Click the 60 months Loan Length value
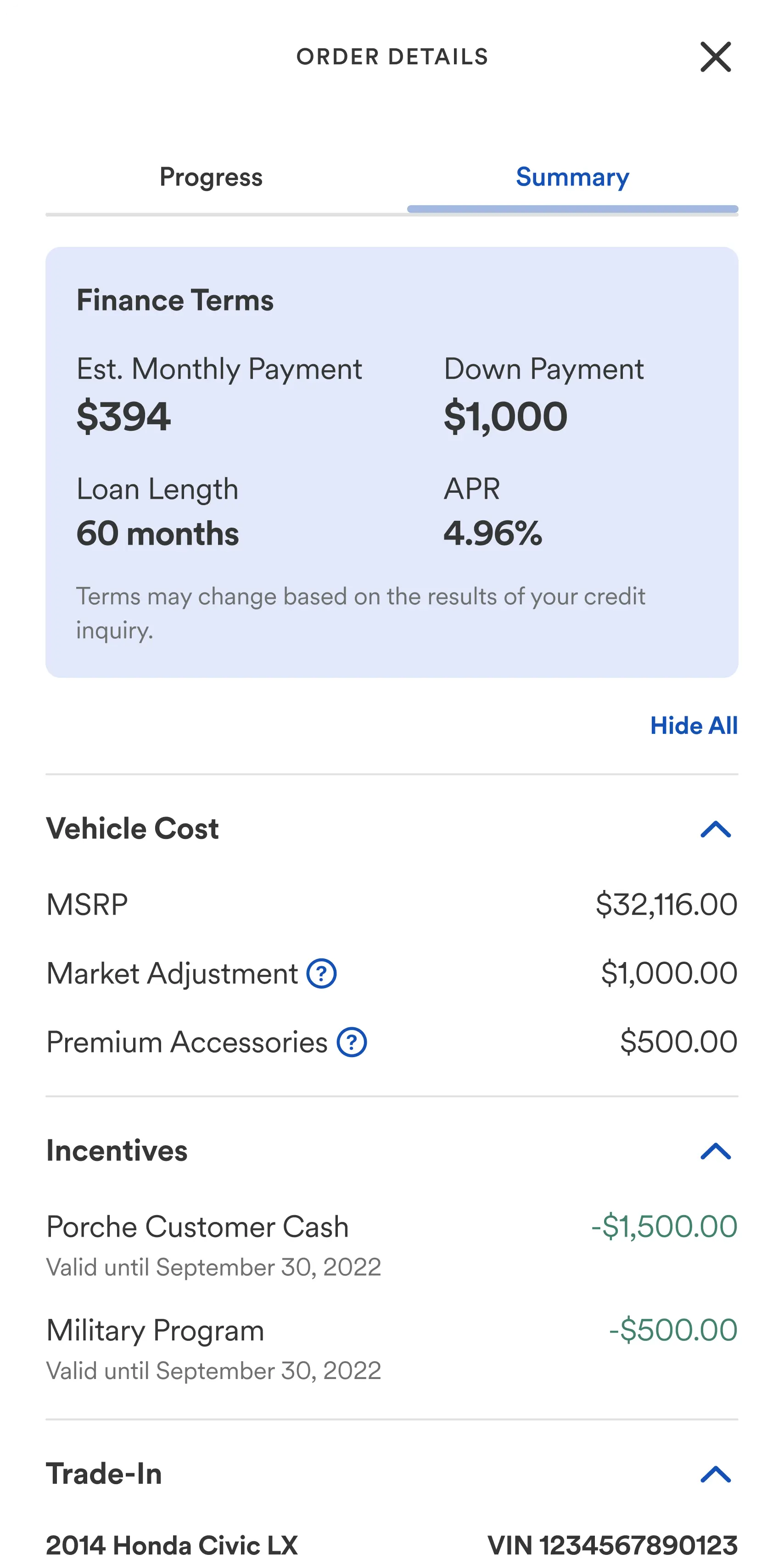784x1565 pixels. tap(157, 534)
